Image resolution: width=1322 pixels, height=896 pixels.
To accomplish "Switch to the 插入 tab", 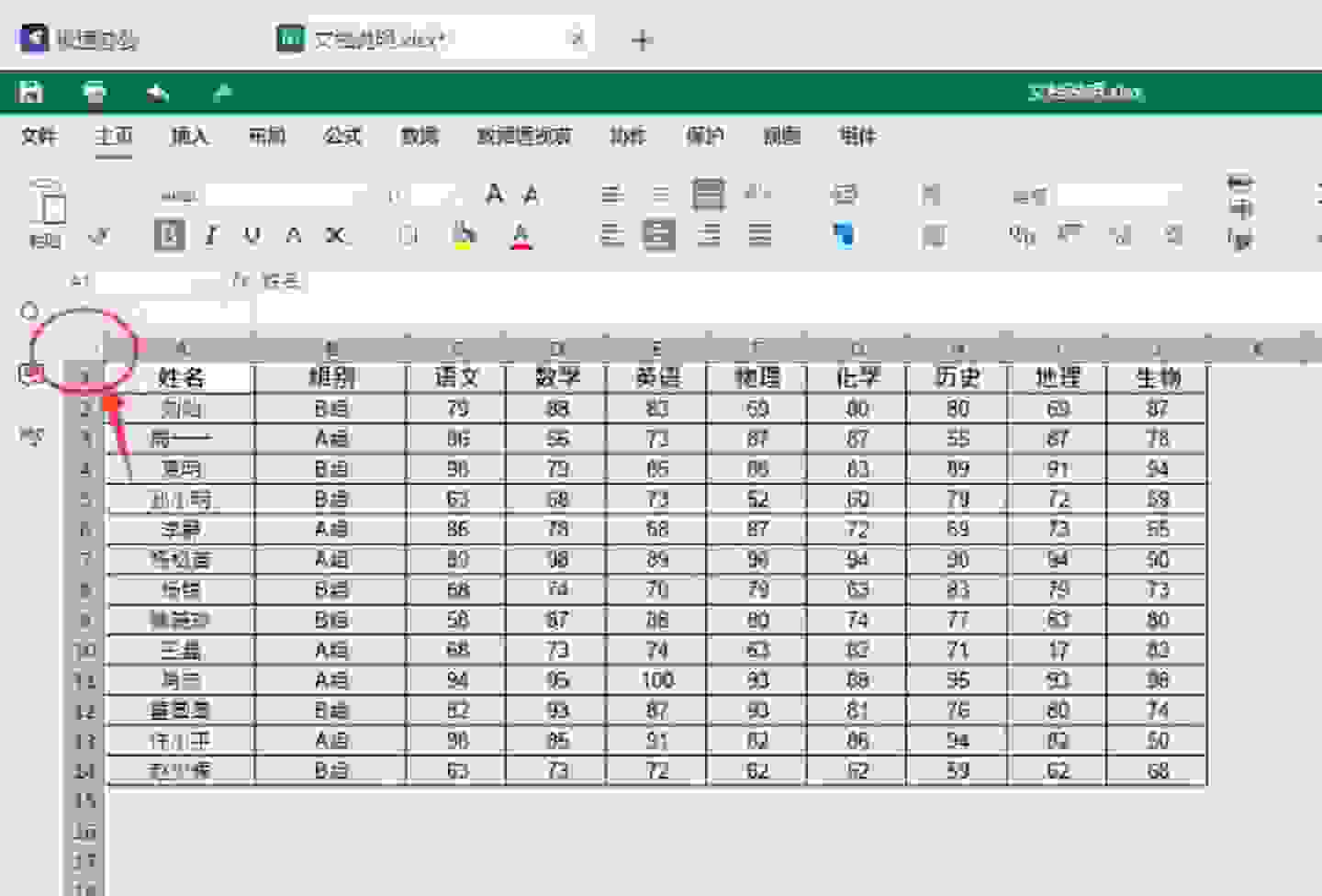I will coord(189,136).
